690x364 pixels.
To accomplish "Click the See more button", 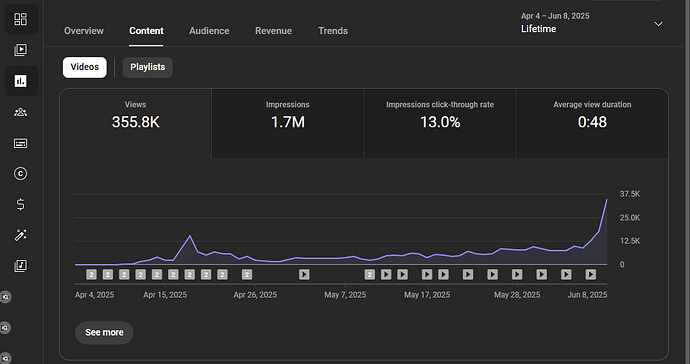I will (104, 332).
